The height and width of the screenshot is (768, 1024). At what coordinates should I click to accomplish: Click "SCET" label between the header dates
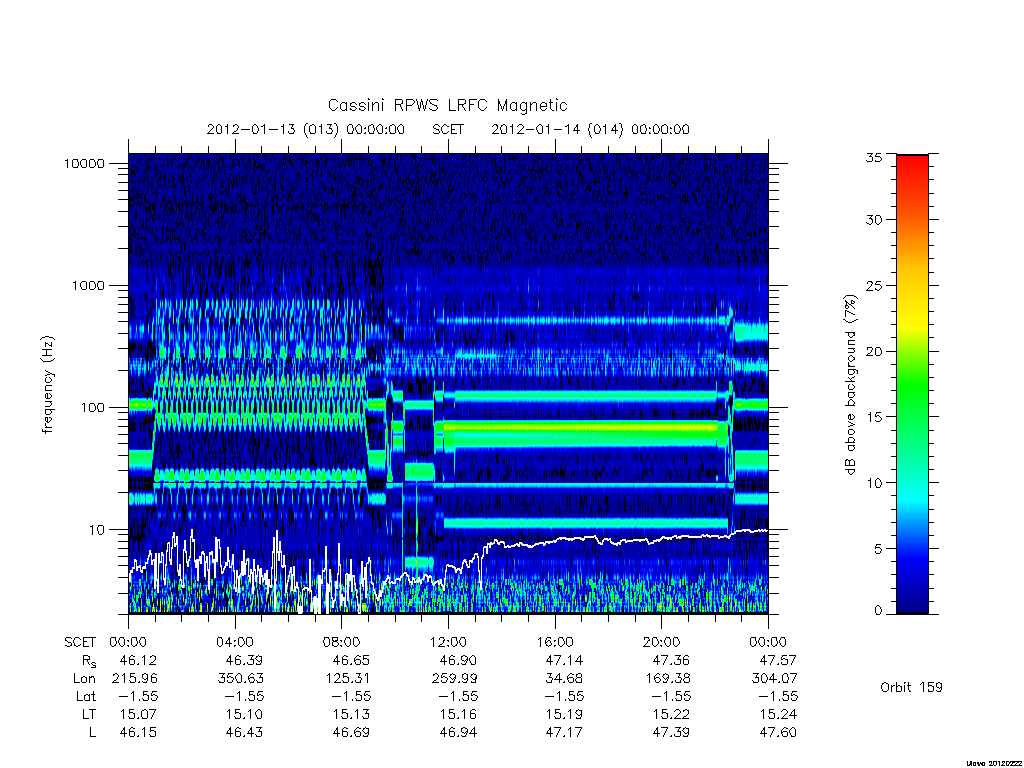point(448,129)
